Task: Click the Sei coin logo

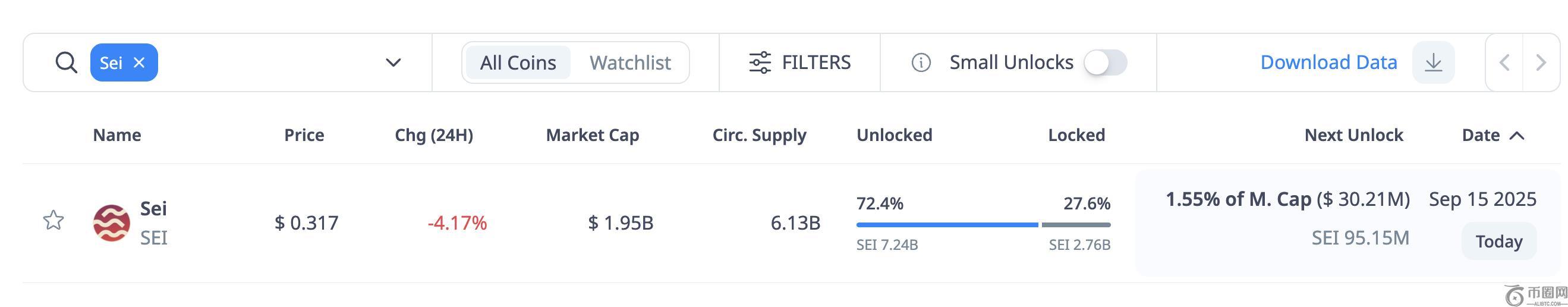Action: click(x=111, y=223)
